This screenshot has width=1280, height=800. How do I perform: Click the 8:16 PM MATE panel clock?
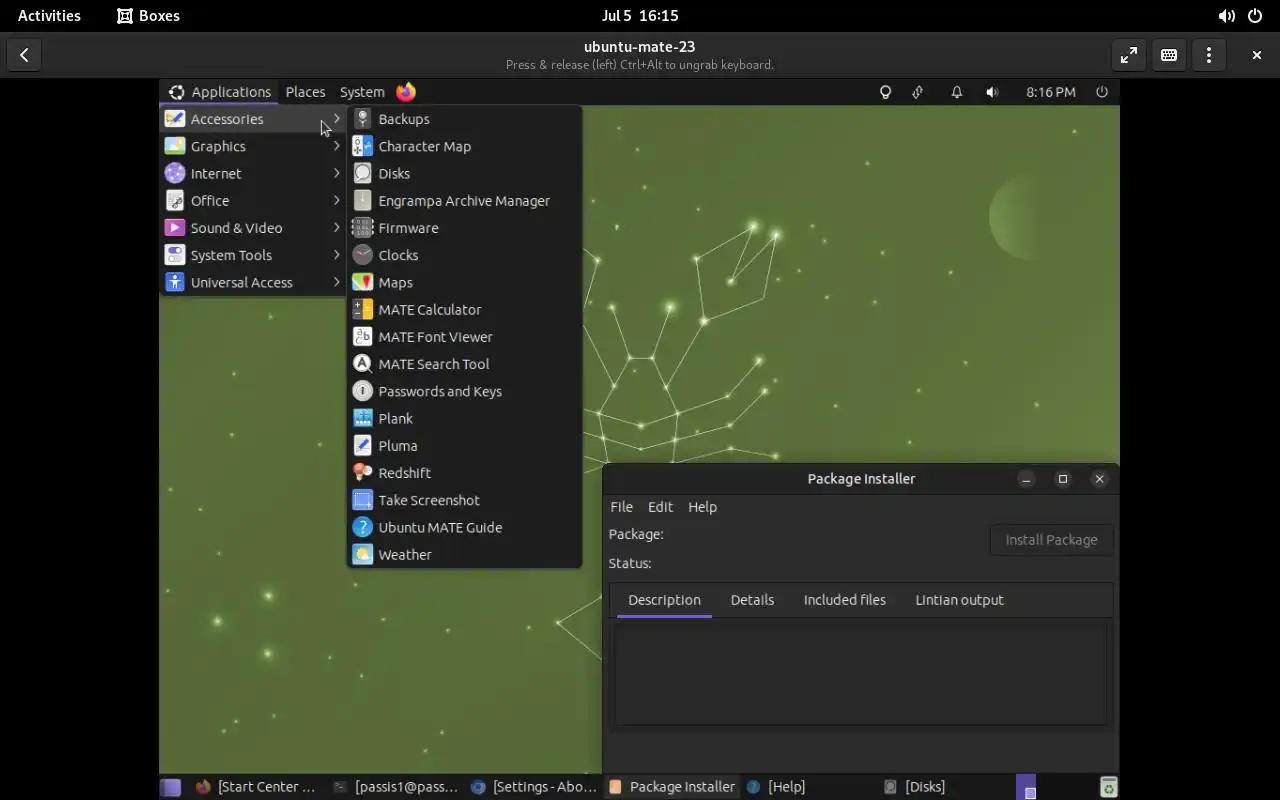tap(1051, 92)
